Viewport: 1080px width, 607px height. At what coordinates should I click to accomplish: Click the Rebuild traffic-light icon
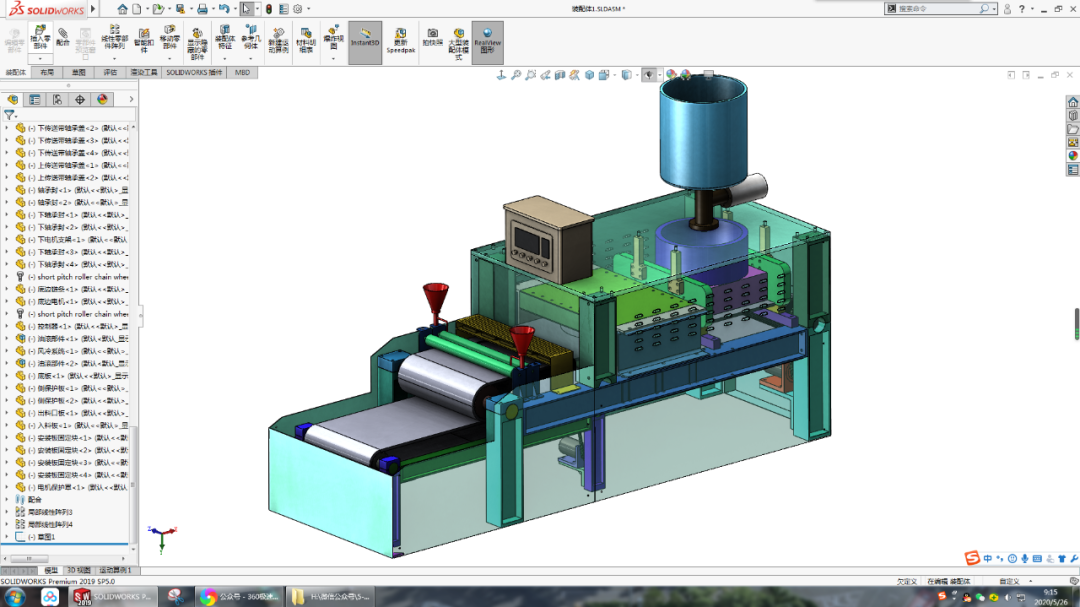pos(269,9)
